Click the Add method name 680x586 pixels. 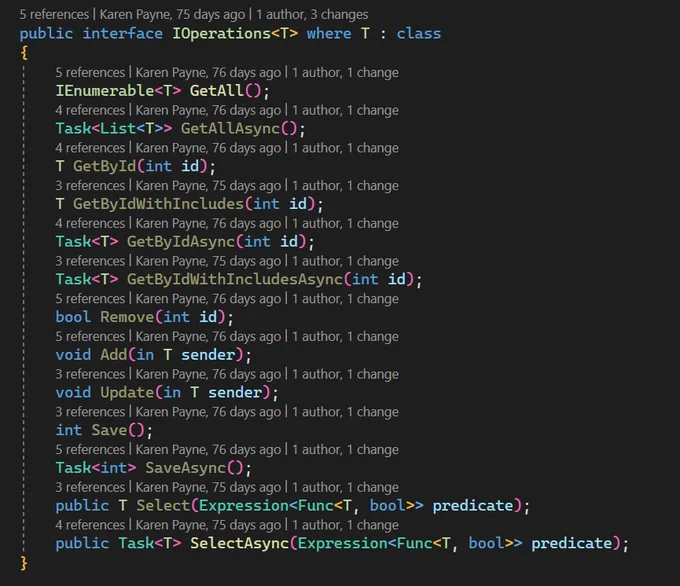[x=114, y=355]
